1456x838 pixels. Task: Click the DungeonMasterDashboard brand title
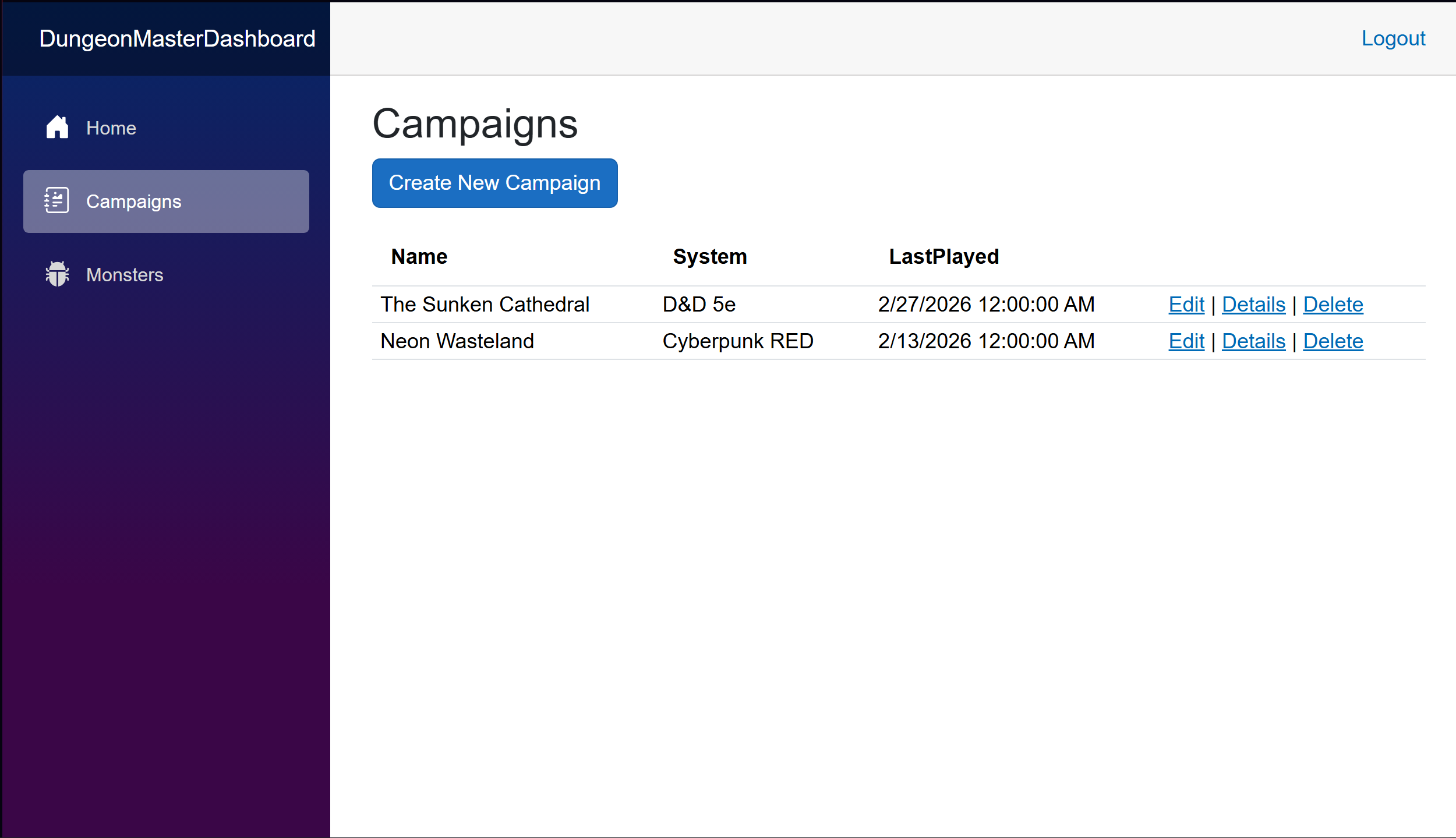[x=177, y=38]
